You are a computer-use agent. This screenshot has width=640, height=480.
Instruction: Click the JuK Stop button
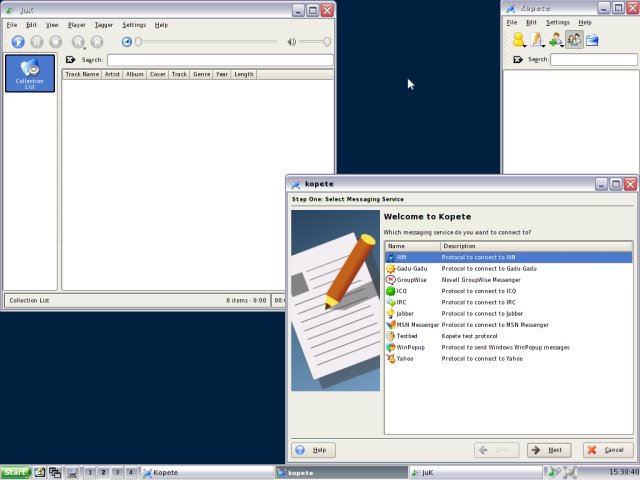pyautogui.click(x=56, y=42)
